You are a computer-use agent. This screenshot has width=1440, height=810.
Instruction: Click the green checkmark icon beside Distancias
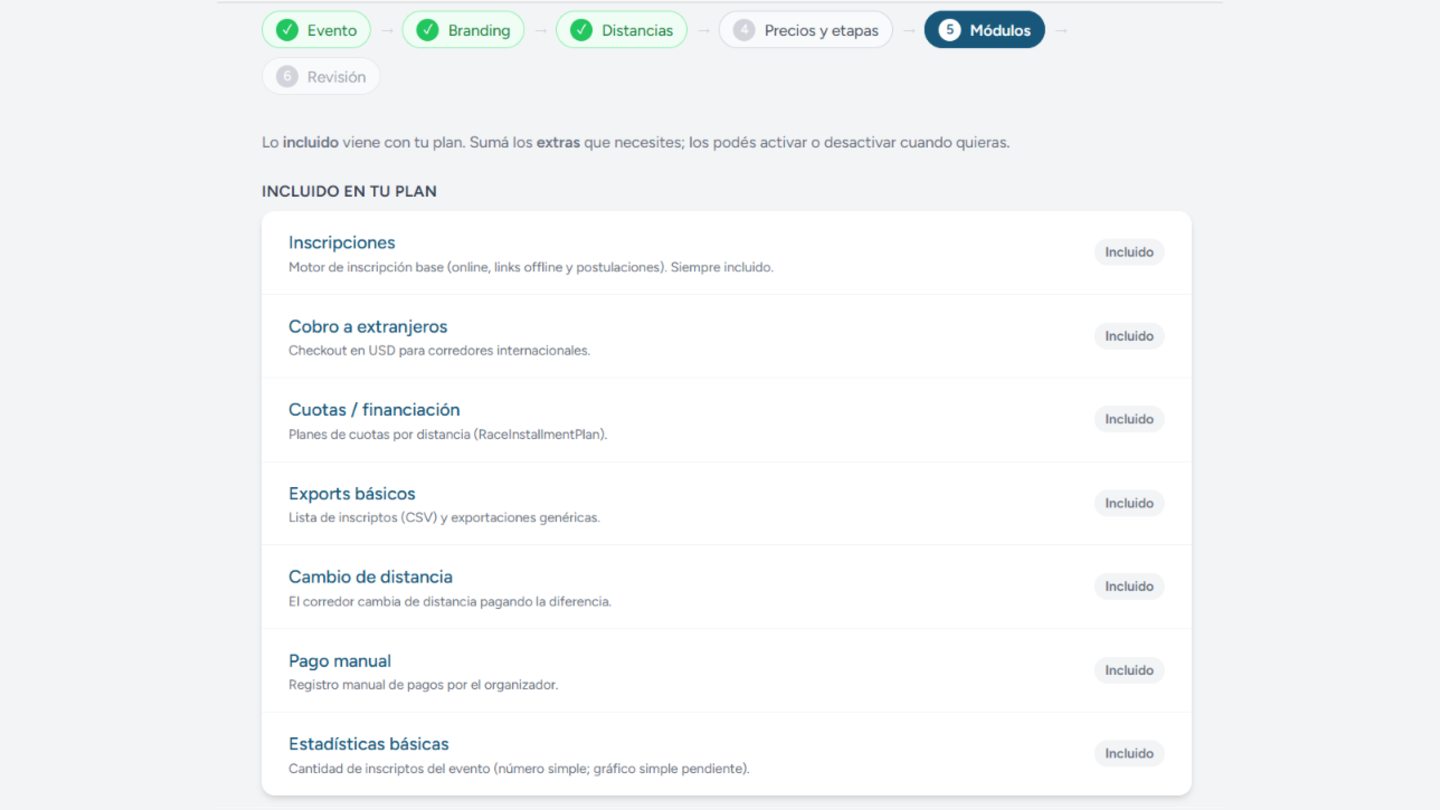pyautogui.click(x=581, y=30)
